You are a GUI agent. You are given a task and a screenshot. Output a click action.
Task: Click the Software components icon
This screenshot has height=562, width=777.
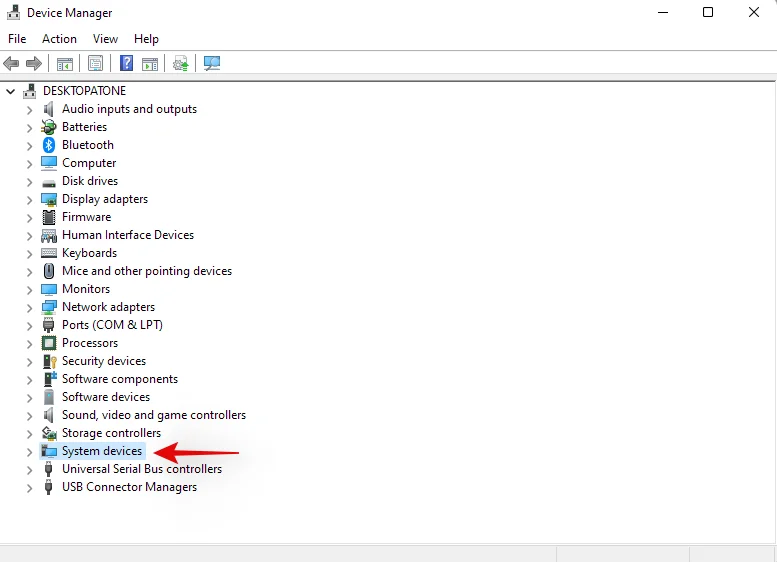tap(50, 379)
